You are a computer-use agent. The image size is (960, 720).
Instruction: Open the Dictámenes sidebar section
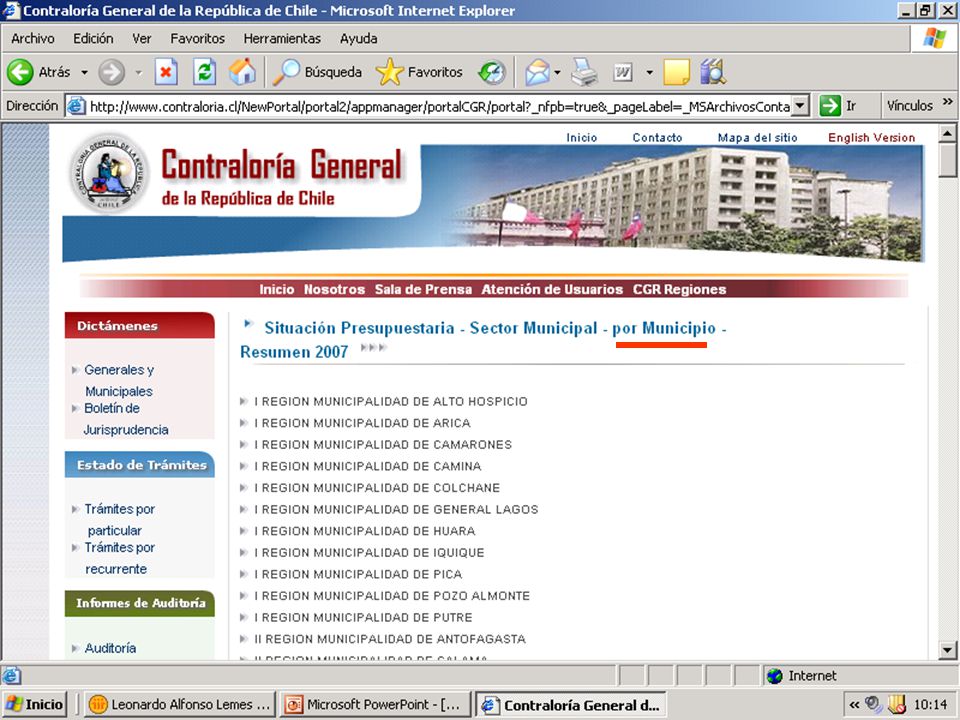point(140,326)
